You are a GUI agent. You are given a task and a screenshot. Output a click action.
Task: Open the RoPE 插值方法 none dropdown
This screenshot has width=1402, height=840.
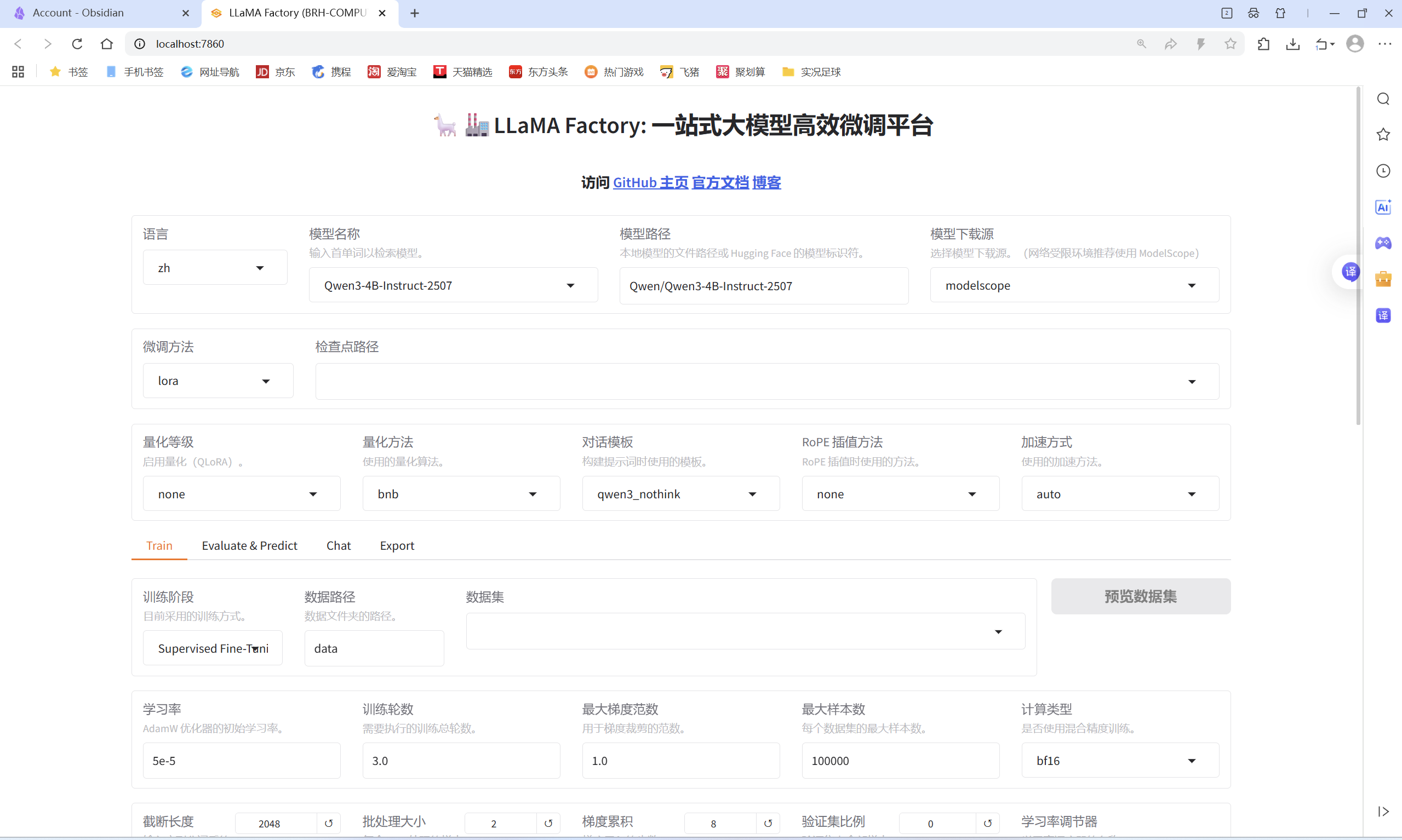pos(901,493)
